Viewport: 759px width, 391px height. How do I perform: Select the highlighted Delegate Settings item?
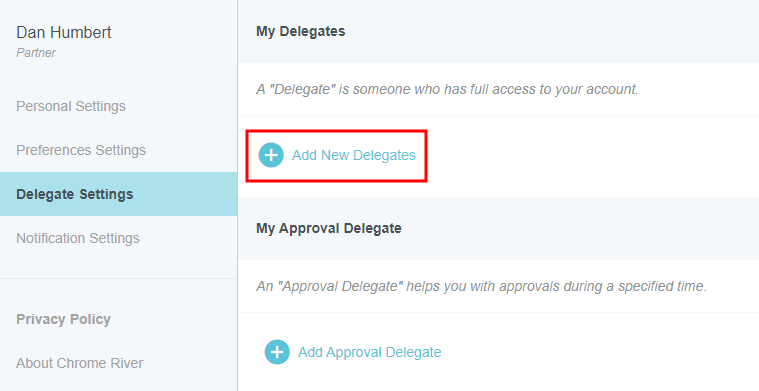tap(119, 194)
